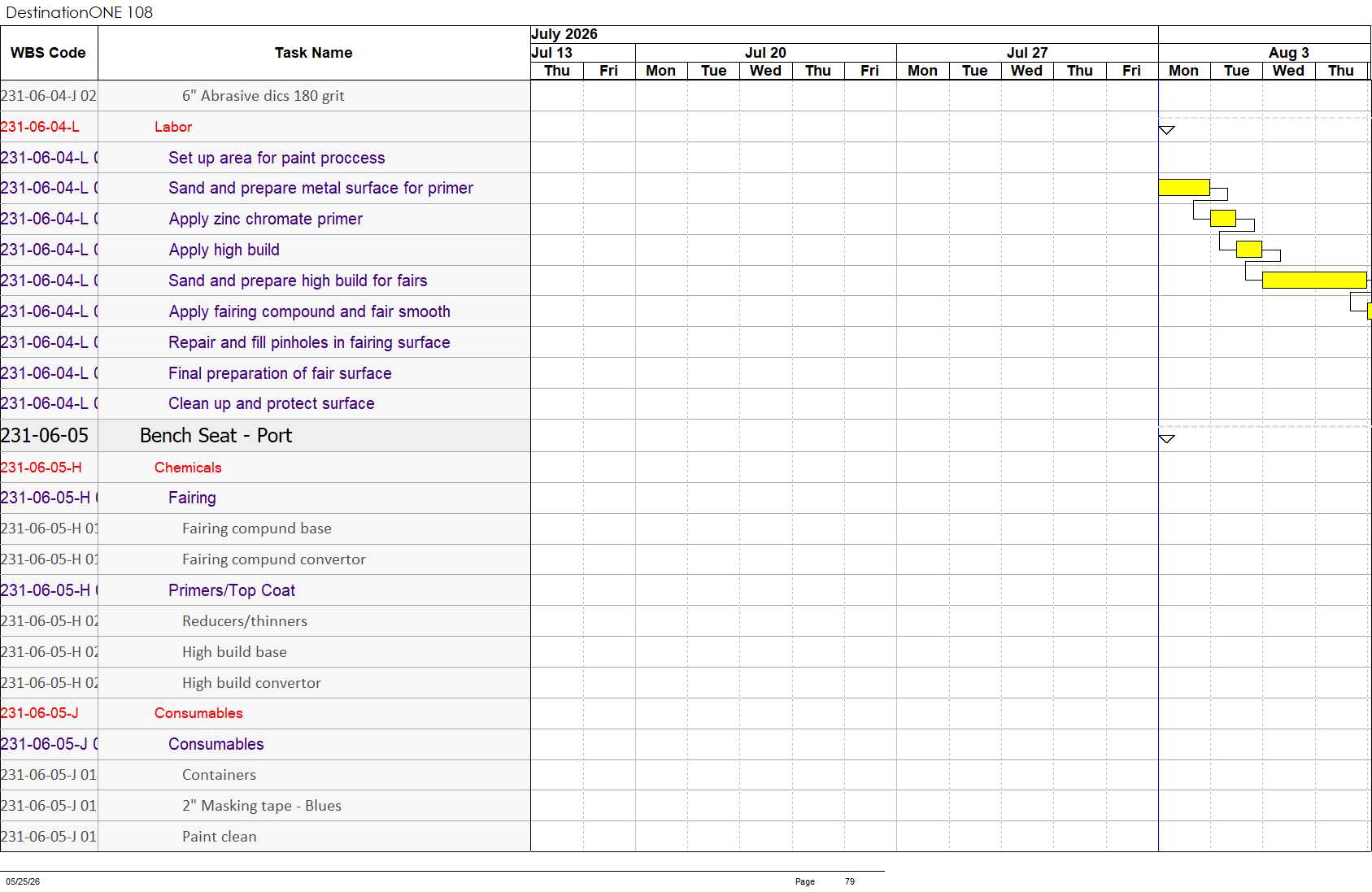Select the Apply fairing compound bar at the chart edge
Image resolution: width=1372 pixels, height=892 pixels.
(x=1370, y=311)
